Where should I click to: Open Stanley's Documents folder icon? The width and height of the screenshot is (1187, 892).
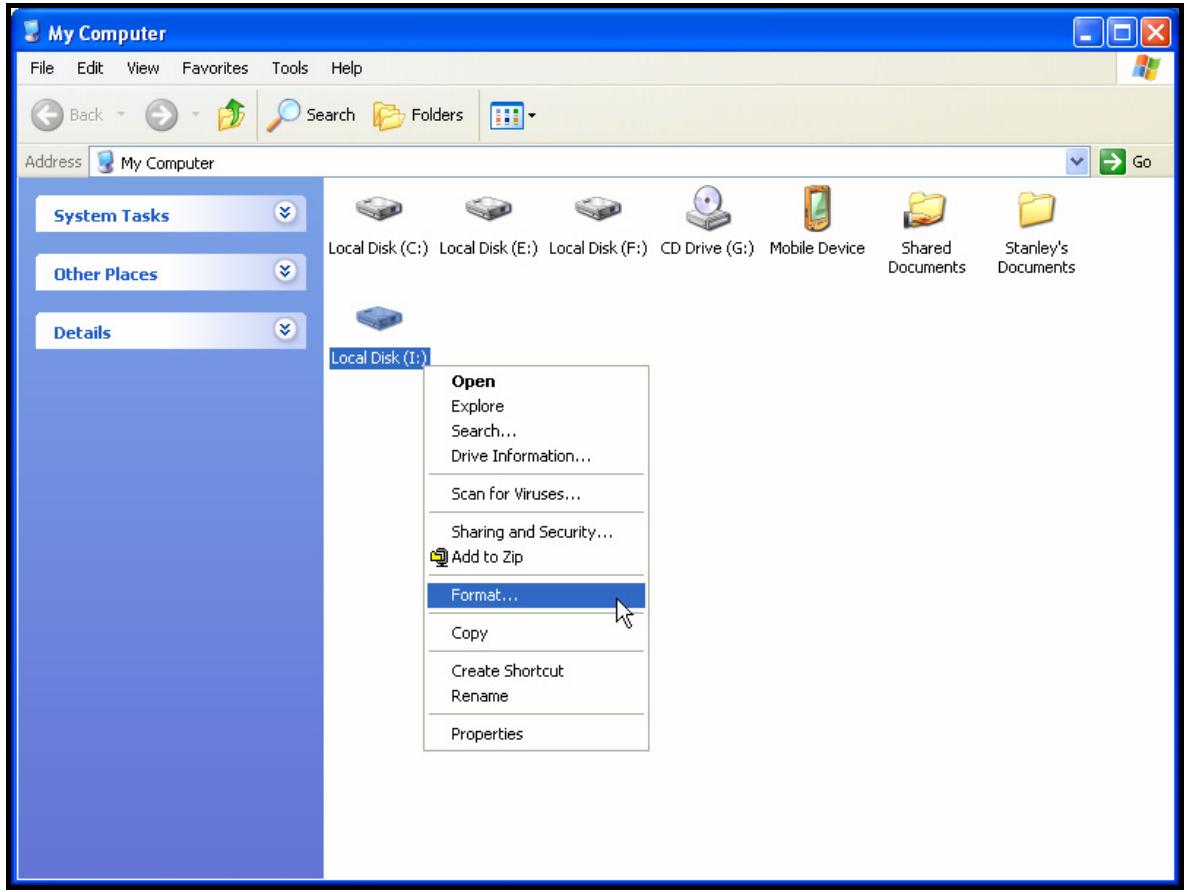(x=1036, y=209)
